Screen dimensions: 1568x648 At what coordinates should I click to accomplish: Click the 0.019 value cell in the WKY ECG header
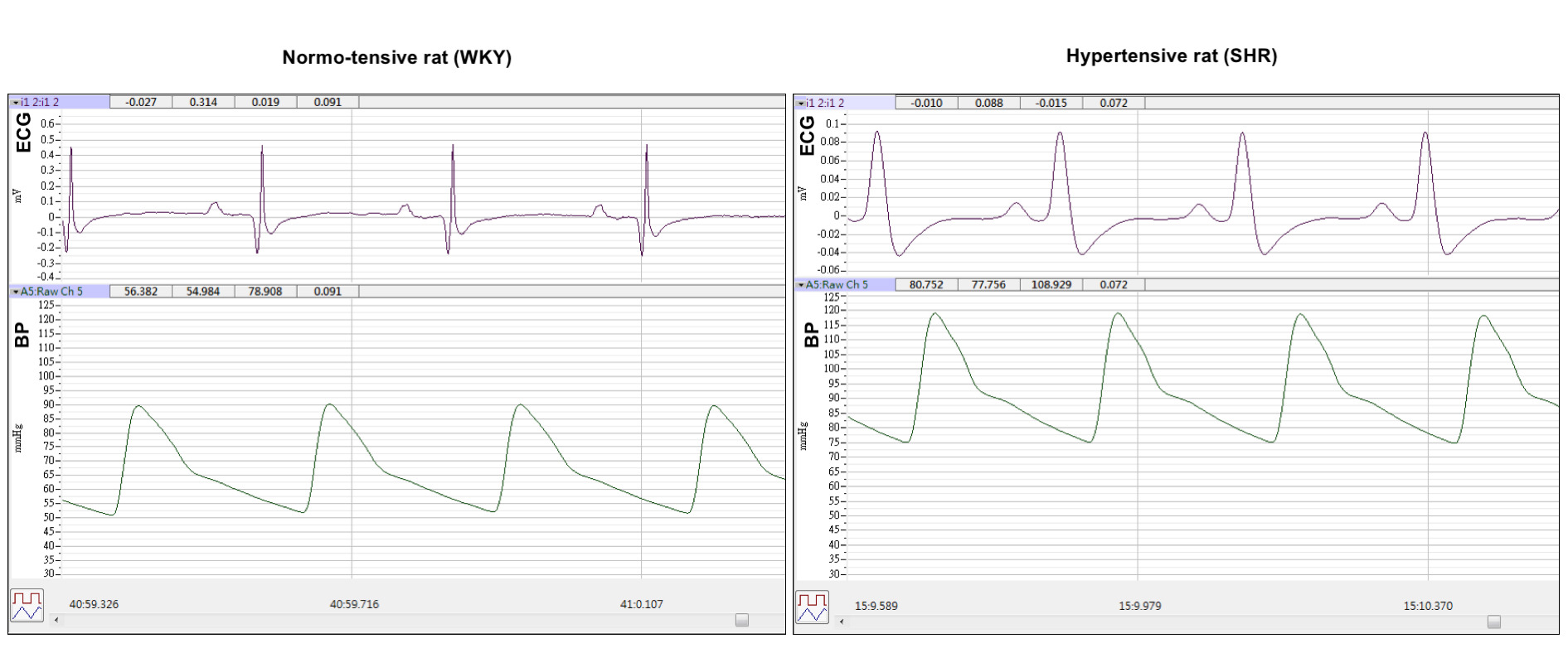tap(265, 102)
